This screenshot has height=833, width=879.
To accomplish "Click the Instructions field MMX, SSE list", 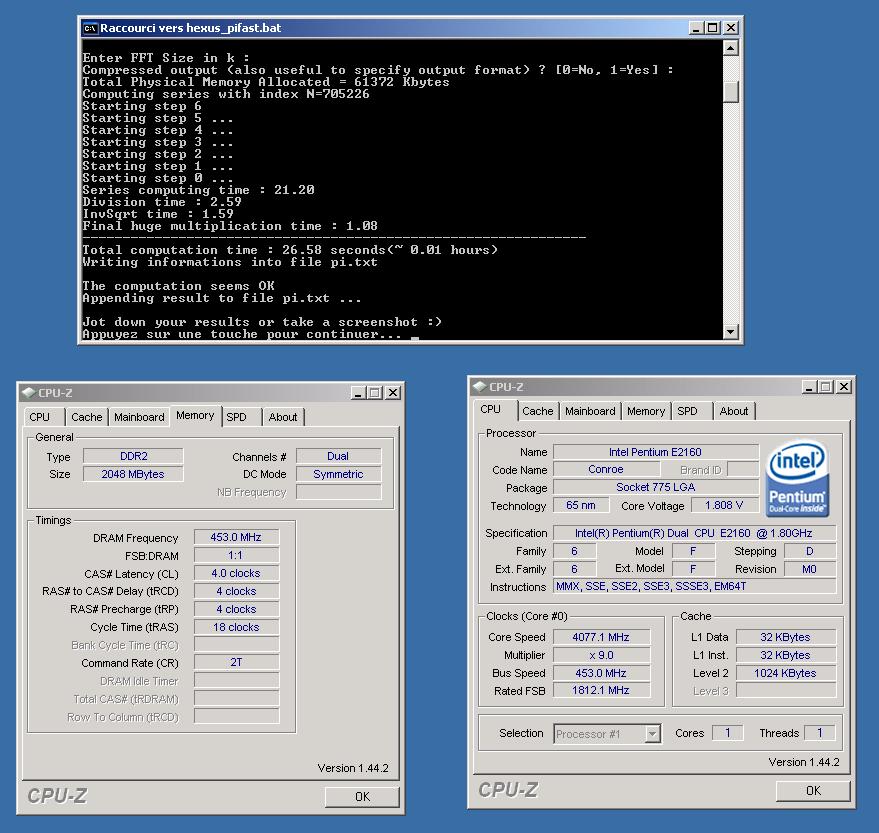I will click(x=695, y=586).
